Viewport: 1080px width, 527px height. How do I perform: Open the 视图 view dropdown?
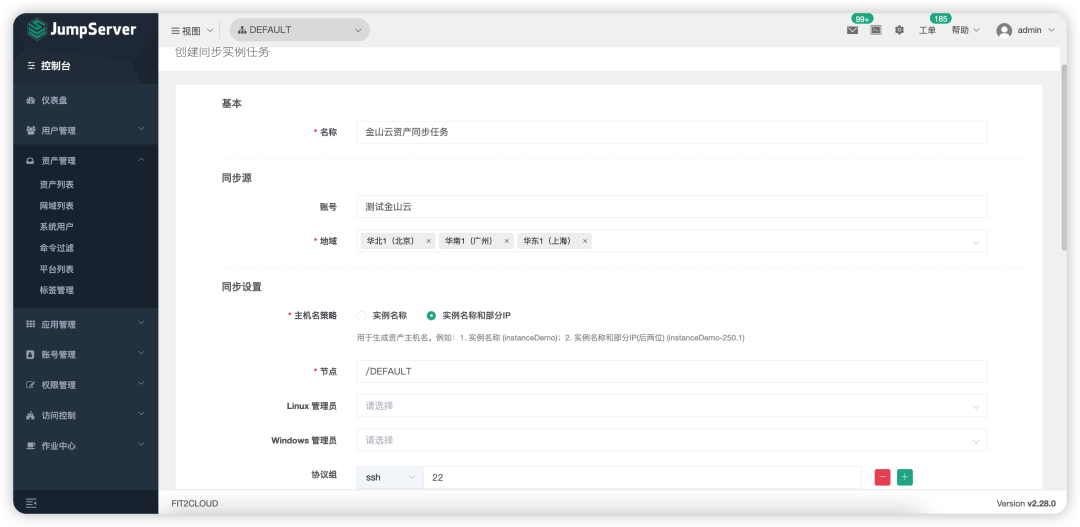(192, 30)
